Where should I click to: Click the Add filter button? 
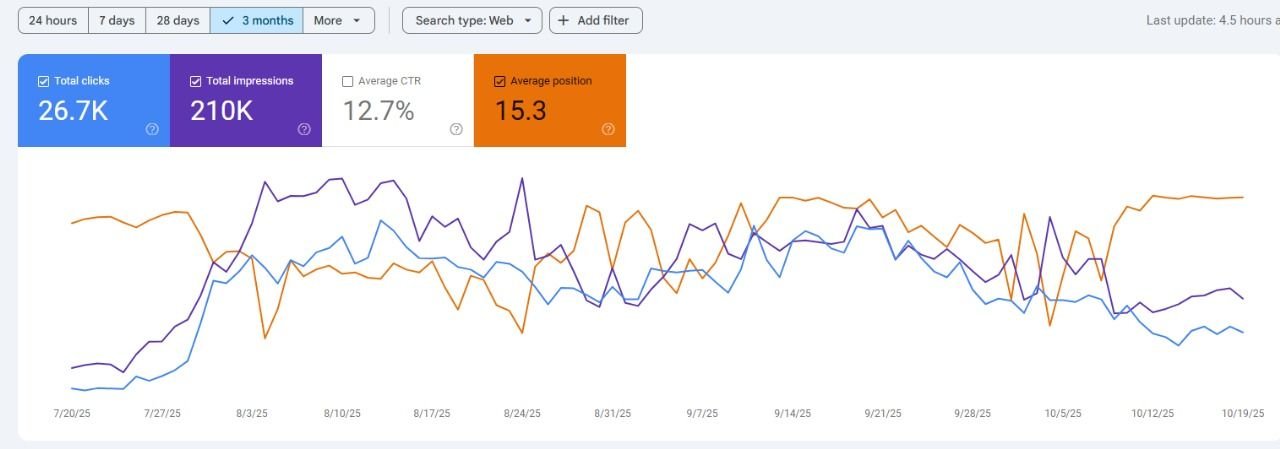pyautogui.click(x=596, y=20)
